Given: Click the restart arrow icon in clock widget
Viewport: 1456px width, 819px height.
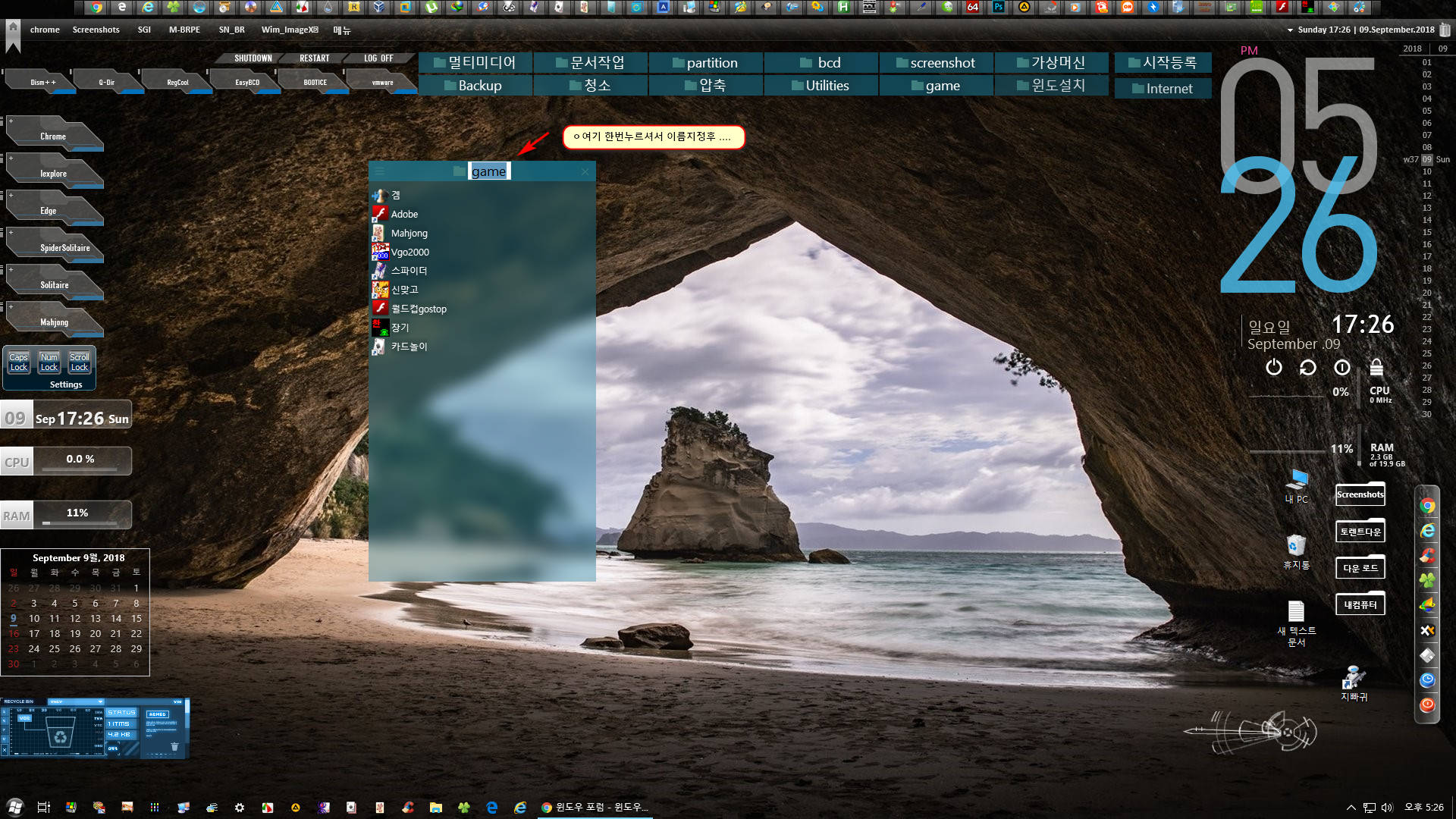Looking at the screenshot, I should coord(1308,368).
